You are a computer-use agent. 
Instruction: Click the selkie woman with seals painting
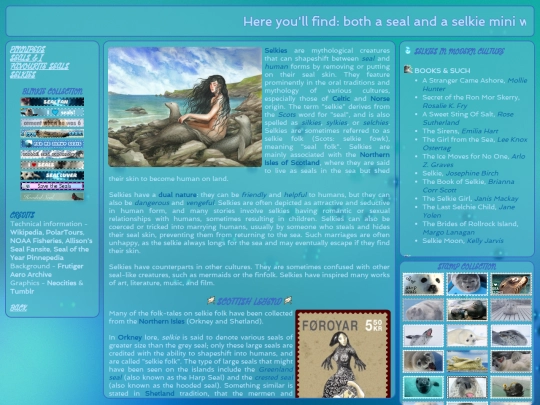coord(185,107)
